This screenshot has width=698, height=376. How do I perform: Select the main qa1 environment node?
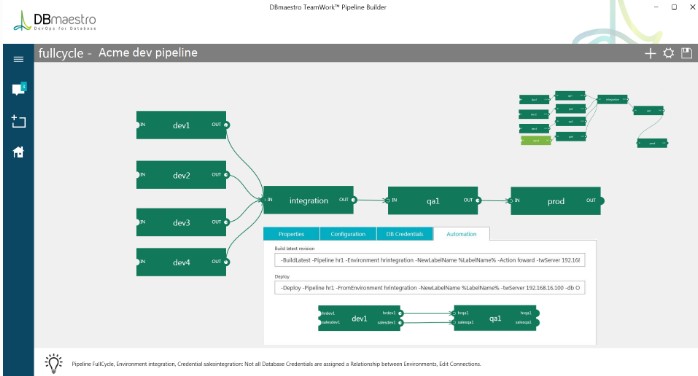(433, 201)
